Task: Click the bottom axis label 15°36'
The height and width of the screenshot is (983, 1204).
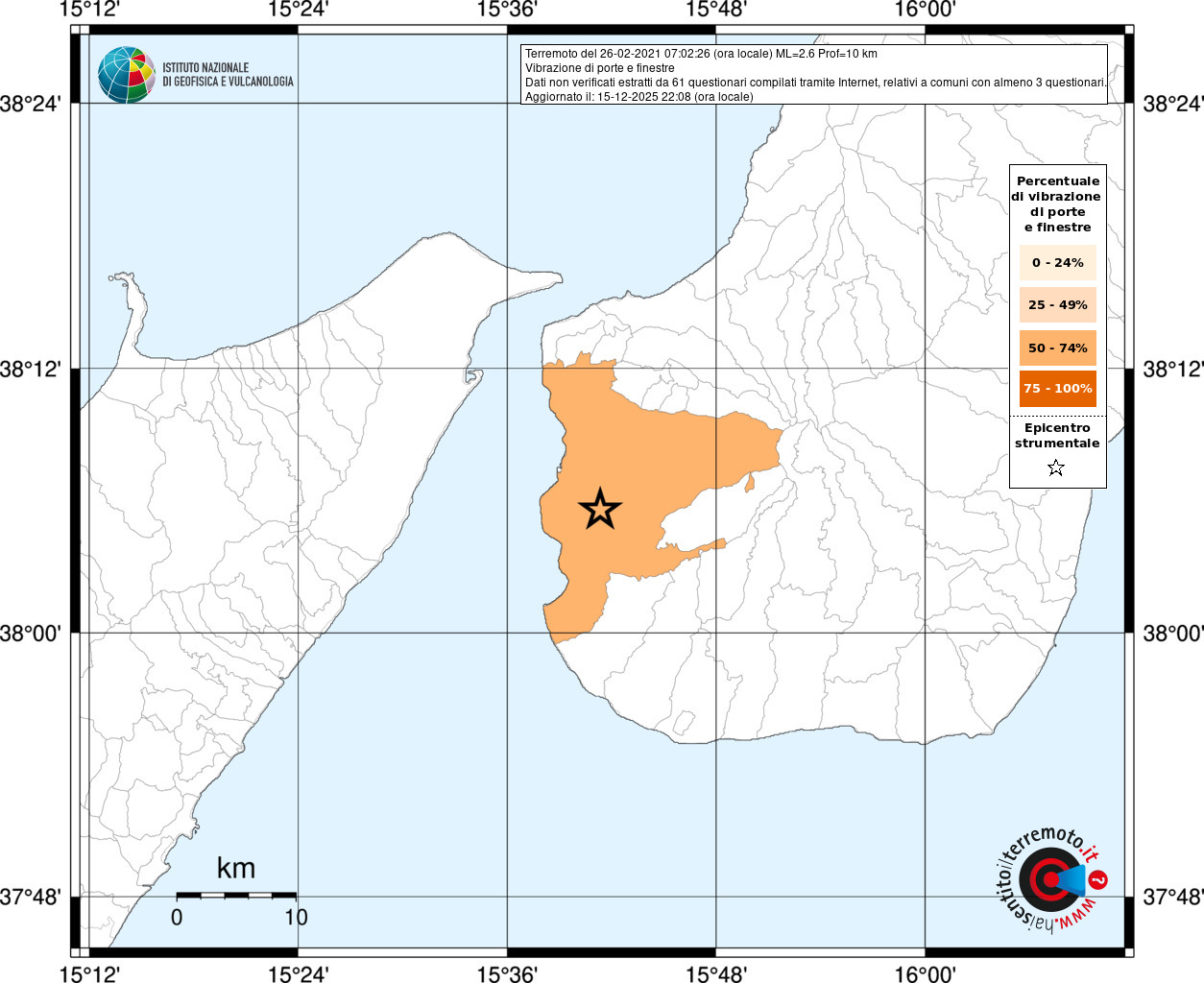Action: [x=507, y=974]
